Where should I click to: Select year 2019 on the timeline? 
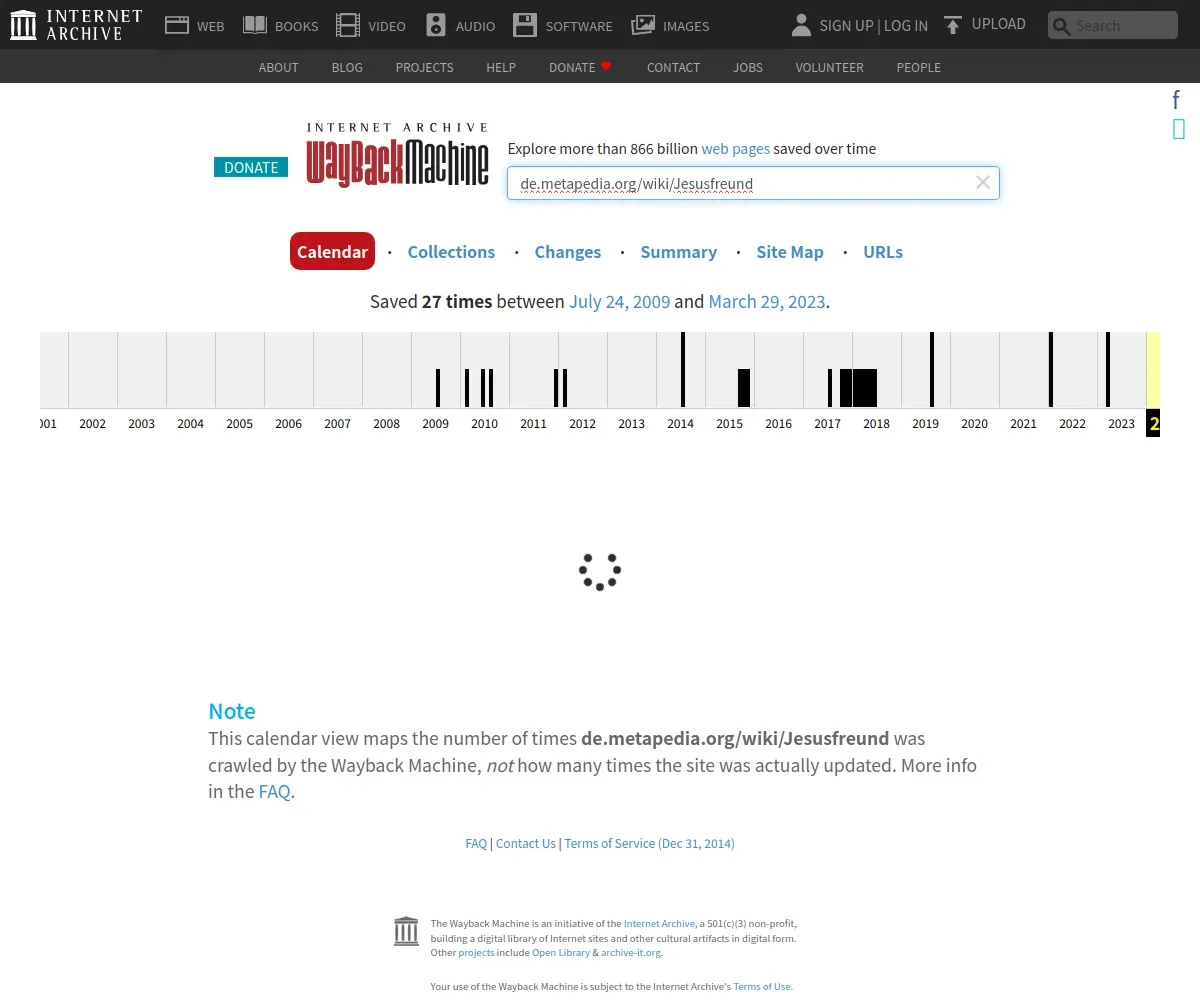pos(925,424)
